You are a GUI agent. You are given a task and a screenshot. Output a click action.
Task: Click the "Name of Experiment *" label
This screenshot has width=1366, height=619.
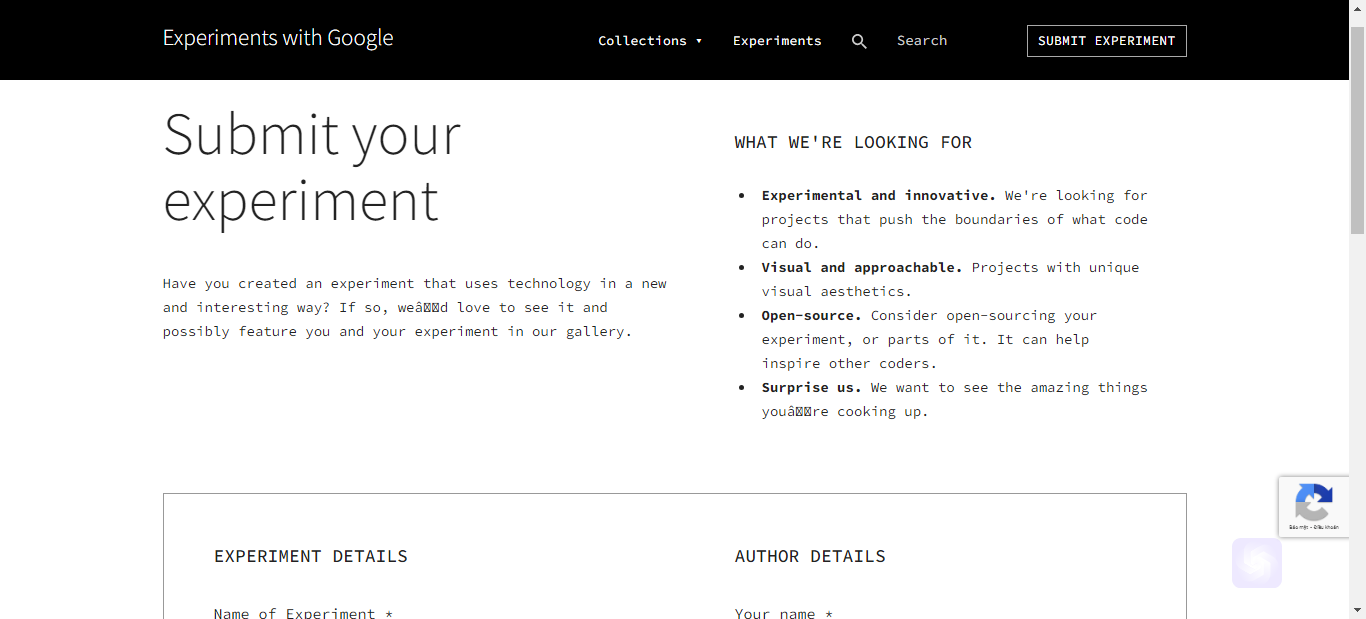[303, 613]
